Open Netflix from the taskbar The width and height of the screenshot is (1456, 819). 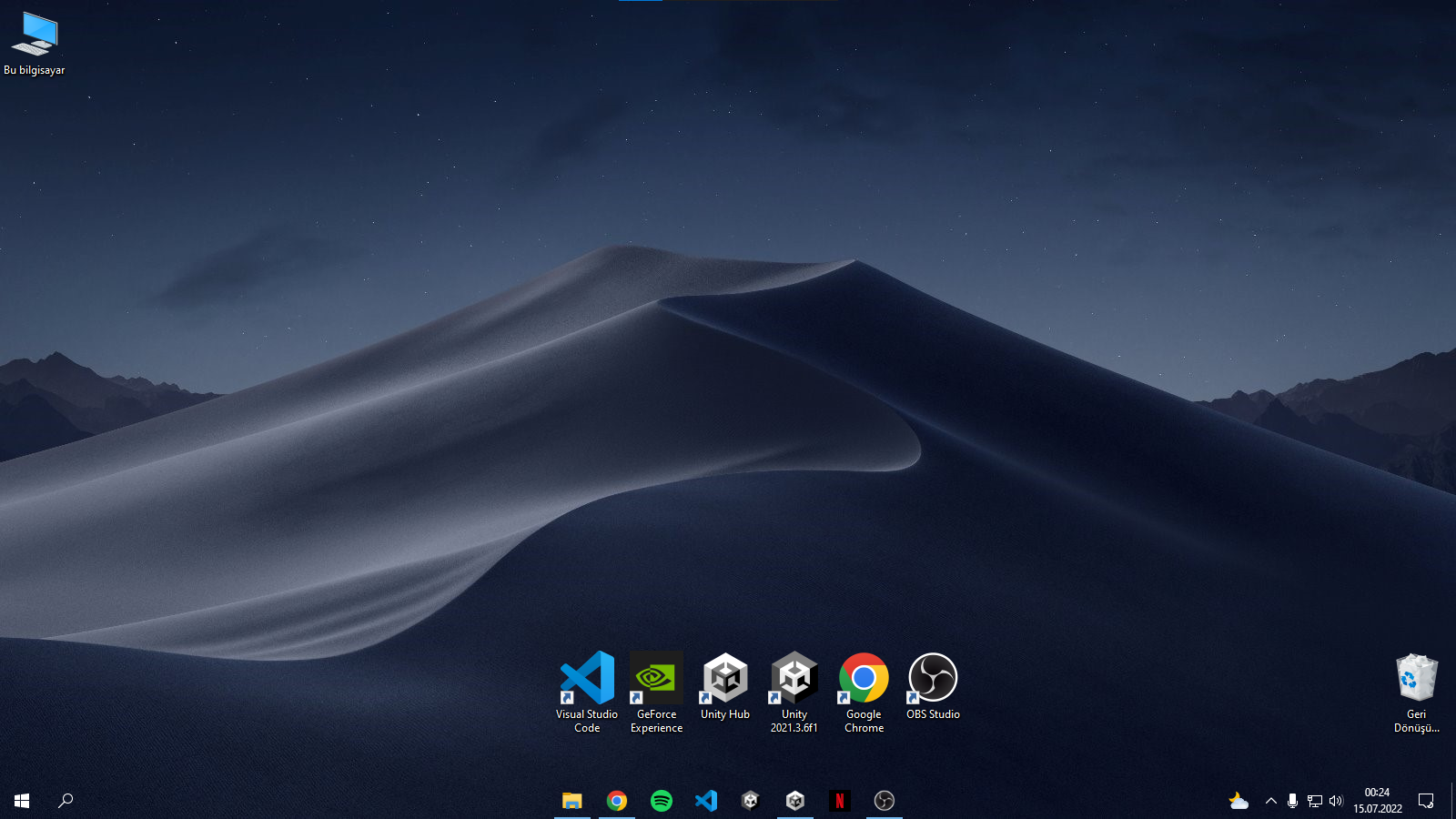(x=840, y=801)
